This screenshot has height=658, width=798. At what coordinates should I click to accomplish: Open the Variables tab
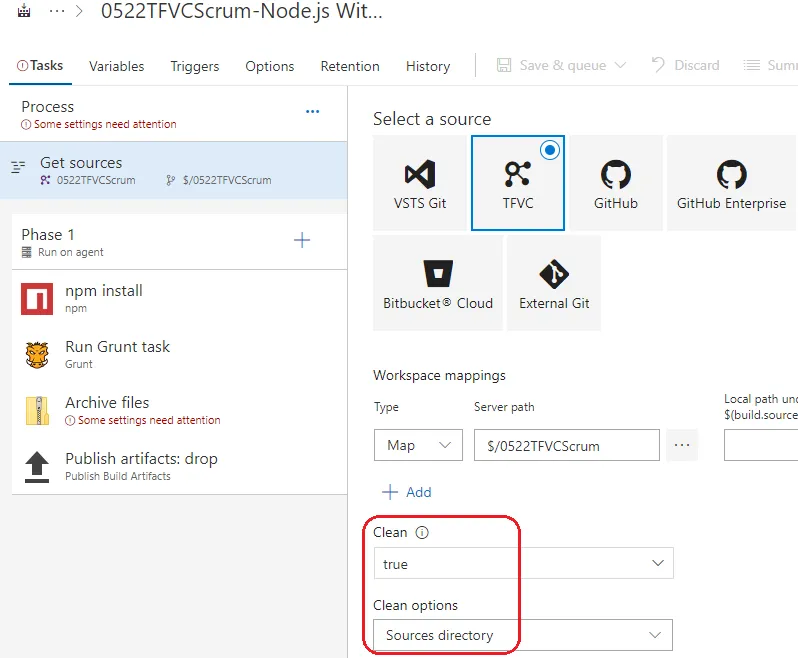pyautogui.click(x=117, y=66)
